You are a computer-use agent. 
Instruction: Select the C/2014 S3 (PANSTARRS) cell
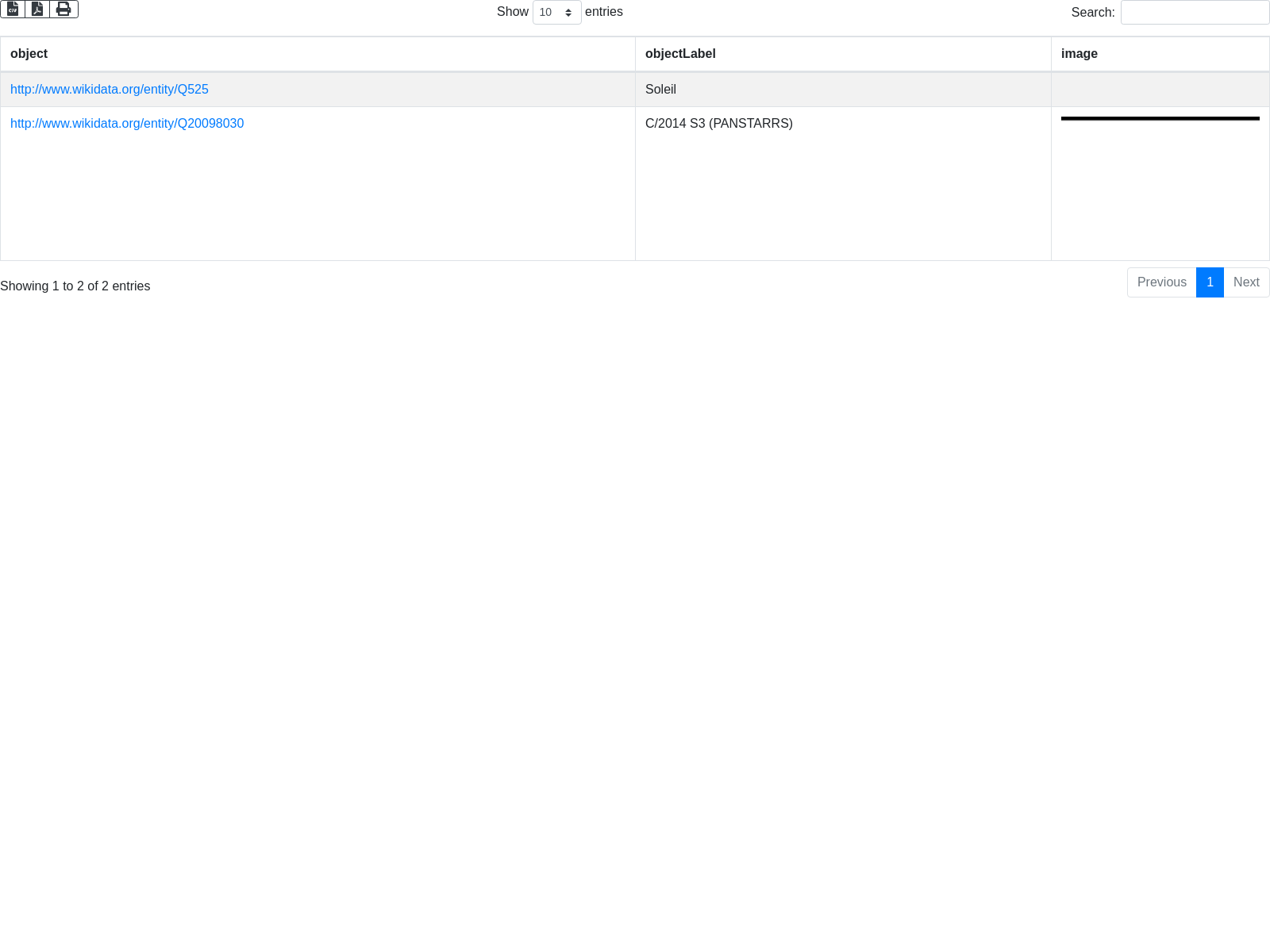(718, 124)
